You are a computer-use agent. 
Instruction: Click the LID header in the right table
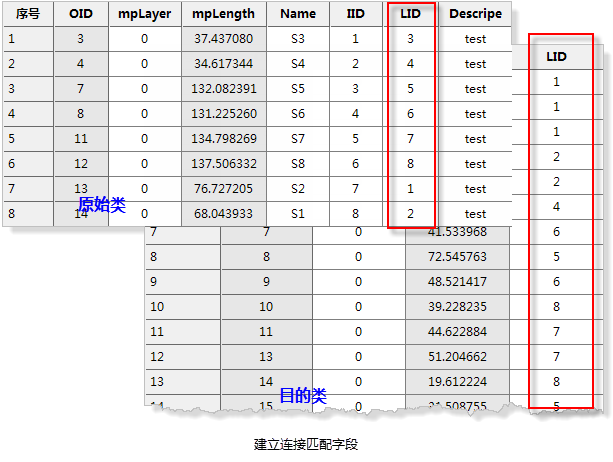tap(556, 57)
